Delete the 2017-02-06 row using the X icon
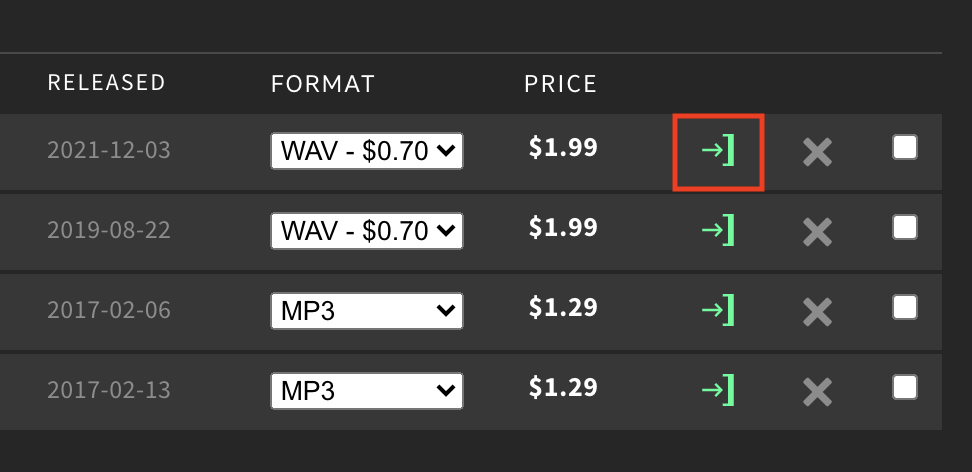 (x=817, y=312)
